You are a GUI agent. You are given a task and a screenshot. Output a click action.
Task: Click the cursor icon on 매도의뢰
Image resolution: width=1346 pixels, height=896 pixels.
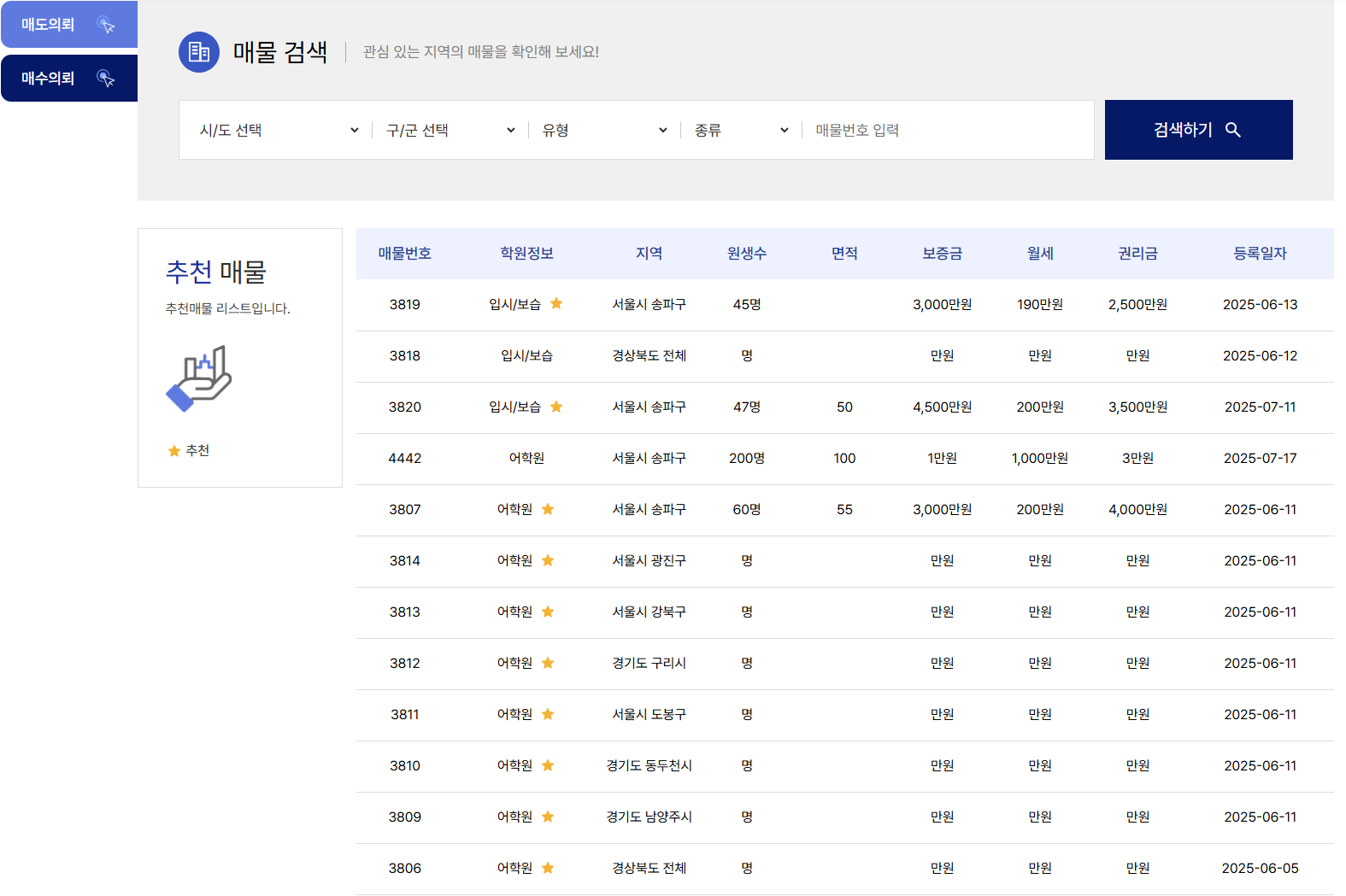point(106,25)
